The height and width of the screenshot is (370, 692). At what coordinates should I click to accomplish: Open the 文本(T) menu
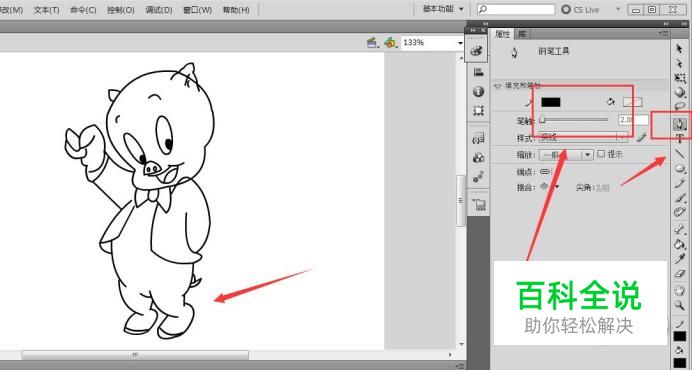coord(46,10)
